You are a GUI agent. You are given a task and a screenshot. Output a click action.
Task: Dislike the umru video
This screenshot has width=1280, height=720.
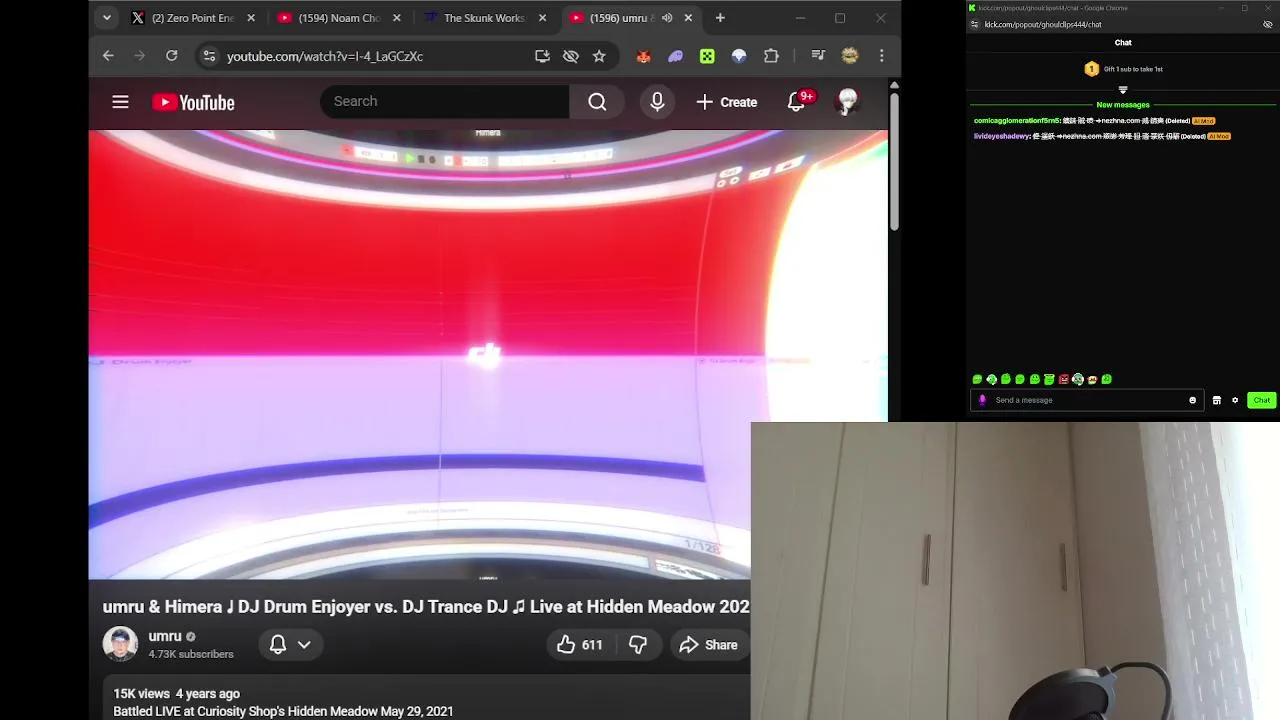point(638,645)
